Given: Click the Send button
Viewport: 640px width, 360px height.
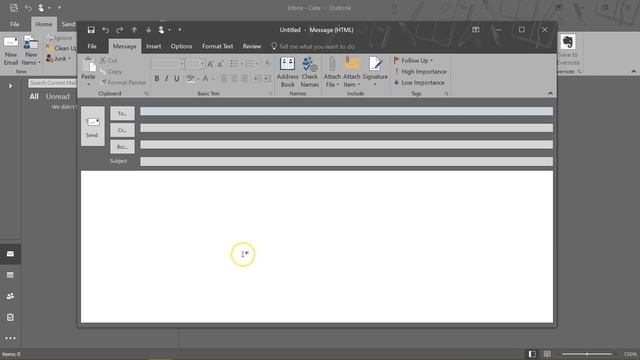Looking at the screenshot, I should coord(93,126).
